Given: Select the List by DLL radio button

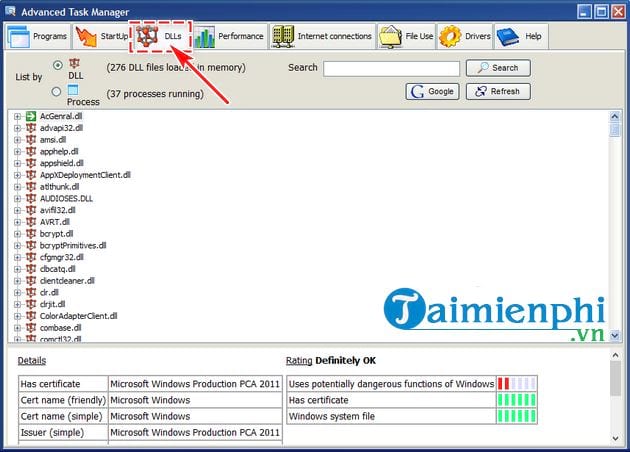Looking at the screenshot, I should point(58,65).
